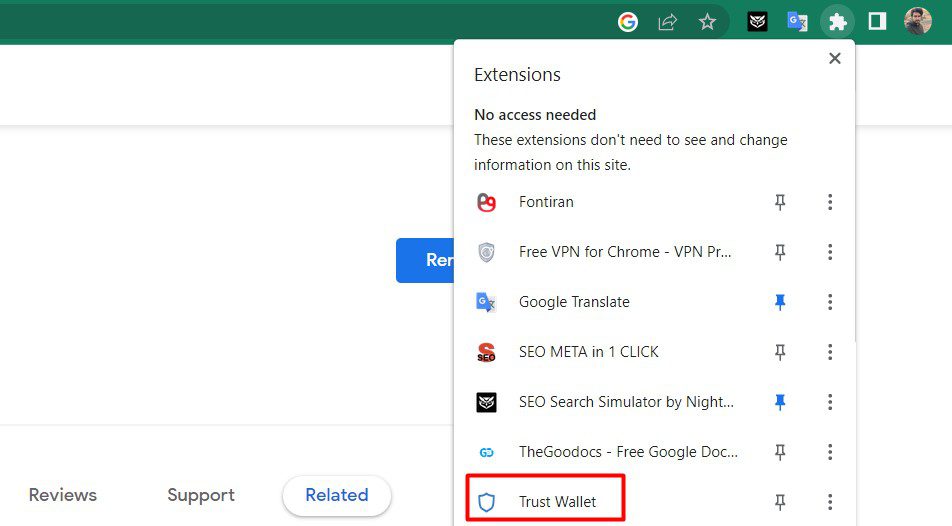Open more options for SEO META extension
Image resolution: width=952 pixels, height=526 pixels.
[x=830, y=352]
